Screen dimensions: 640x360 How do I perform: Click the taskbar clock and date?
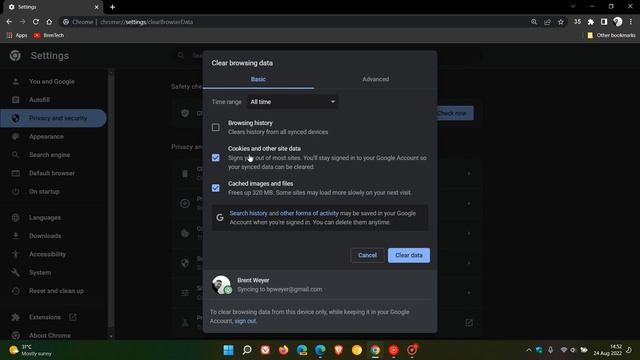click(x=607, y=350)
